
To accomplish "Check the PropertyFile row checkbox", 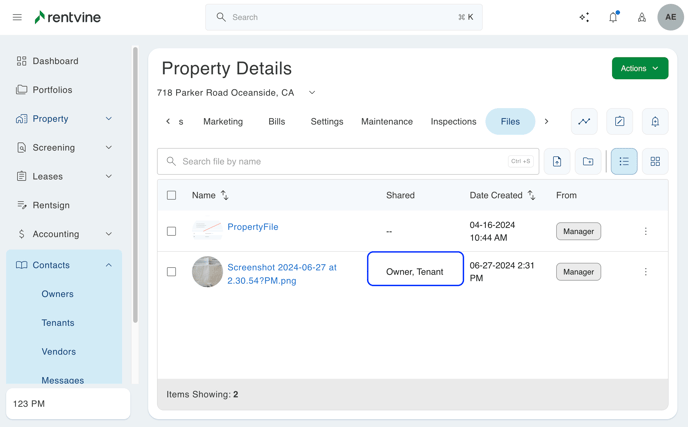I will [x=171, y=231].
